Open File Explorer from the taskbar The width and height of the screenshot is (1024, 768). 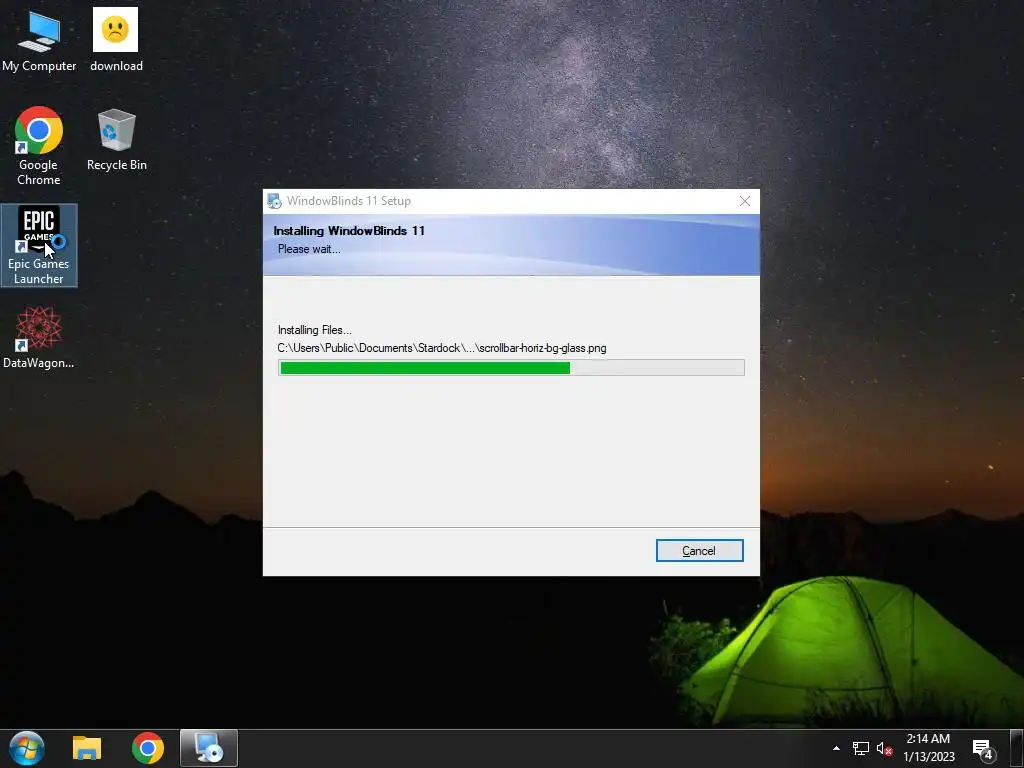point(87,748)
